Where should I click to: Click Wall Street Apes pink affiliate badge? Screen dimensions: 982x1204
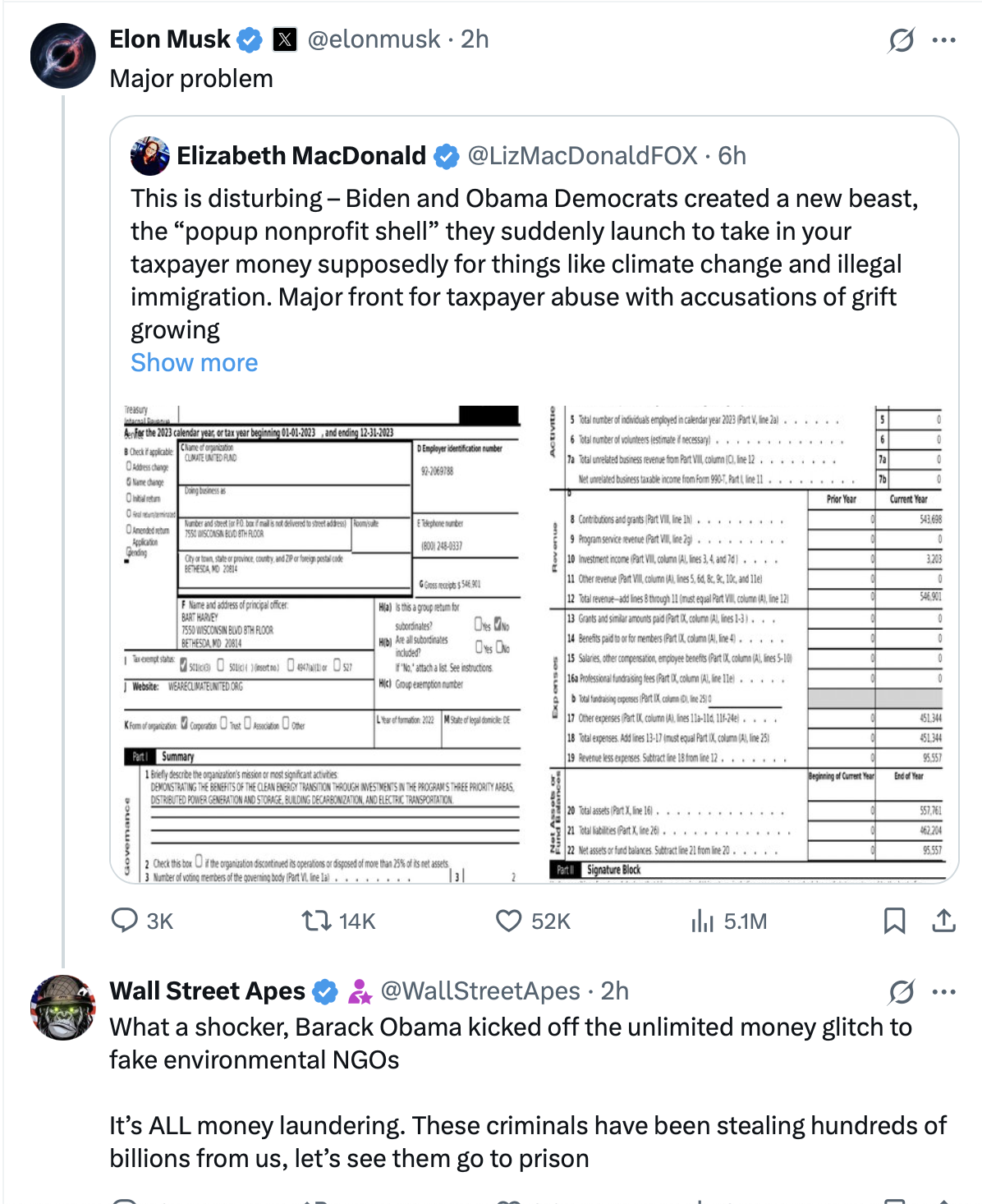tap(360, 992)
